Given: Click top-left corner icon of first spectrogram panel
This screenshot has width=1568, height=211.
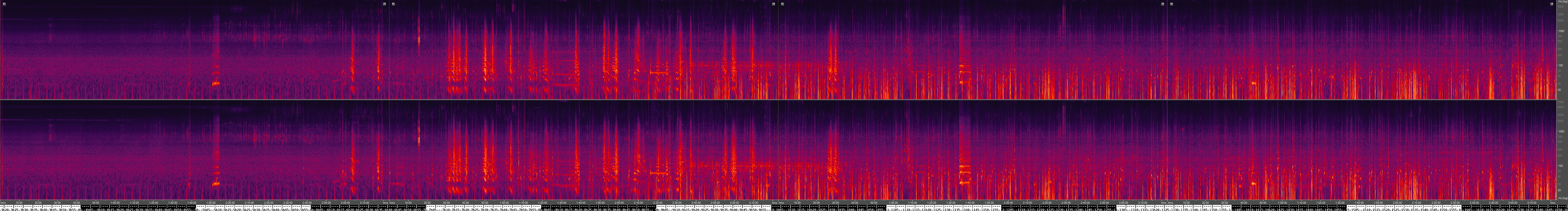Looking at the screenshot, I should (x=4, y=4).
